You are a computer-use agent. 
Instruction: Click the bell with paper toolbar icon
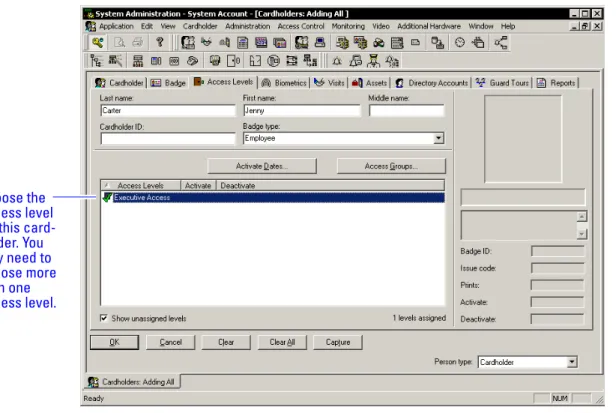pyautogui.click(x=356, y=61)
